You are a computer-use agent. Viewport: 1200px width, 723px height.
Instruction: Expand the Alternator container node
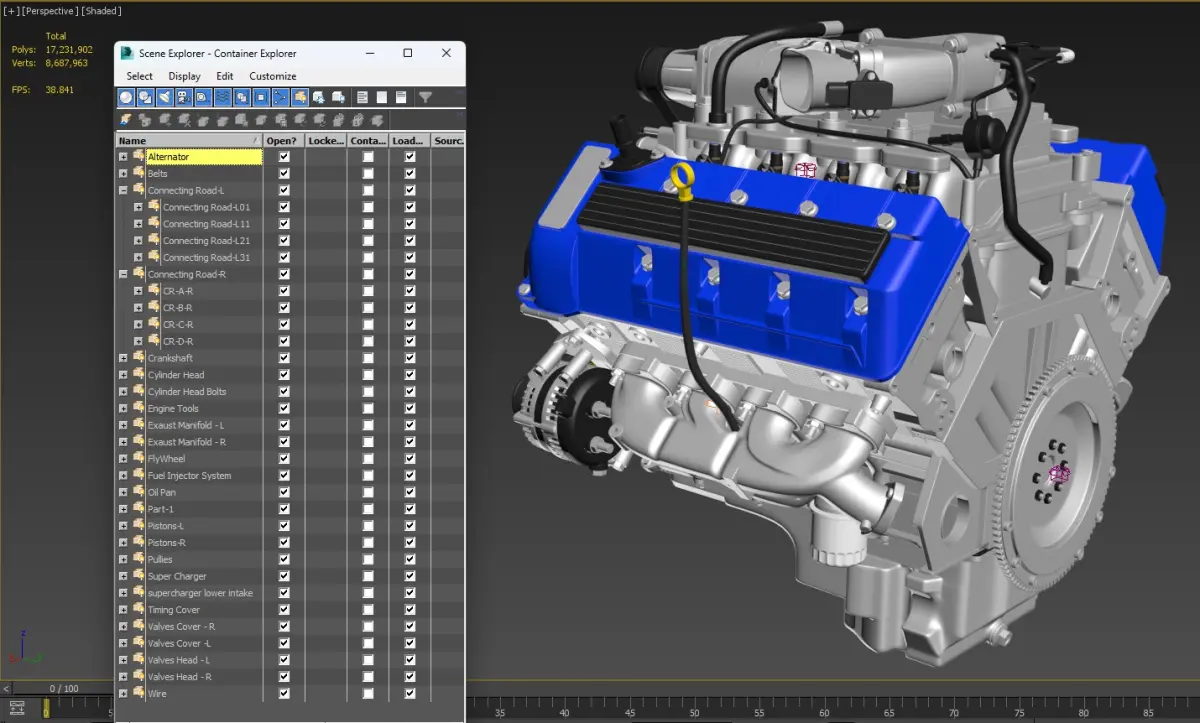click(123, 157)
